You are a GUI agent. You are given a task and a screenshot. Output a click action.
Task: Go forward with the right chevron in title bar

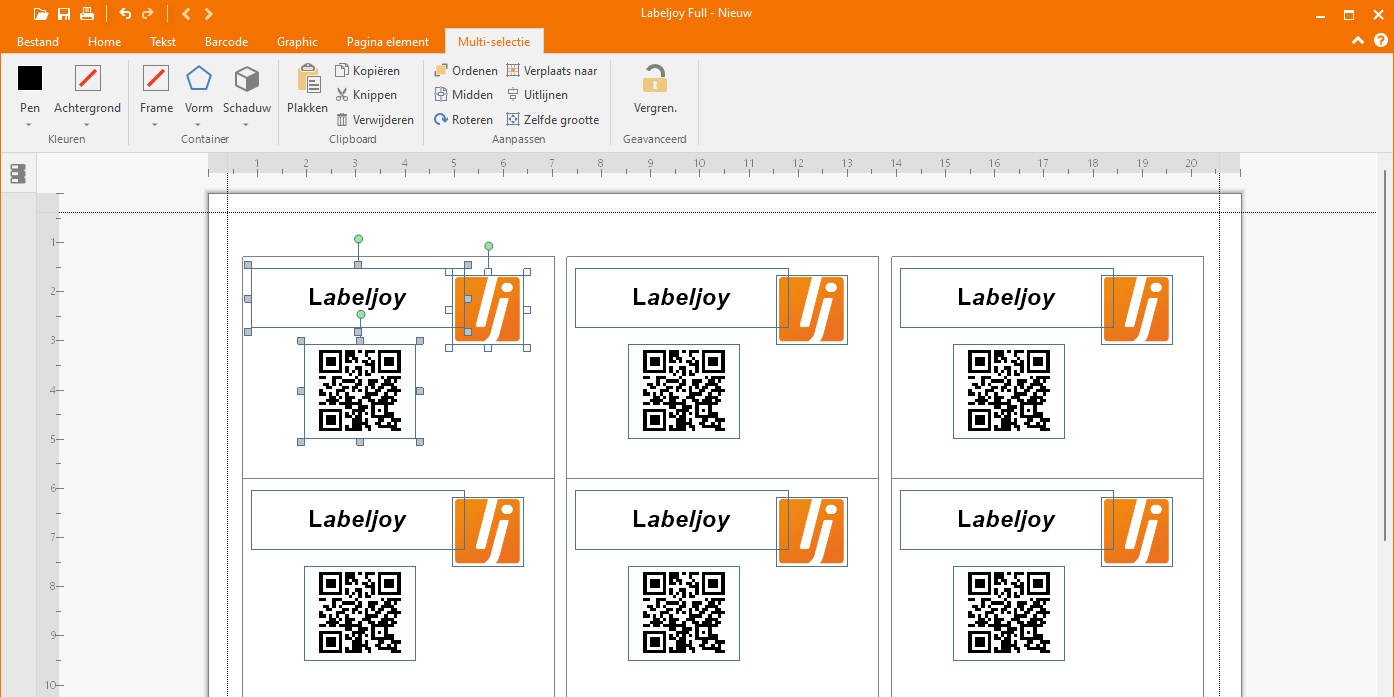click(208, 14)
